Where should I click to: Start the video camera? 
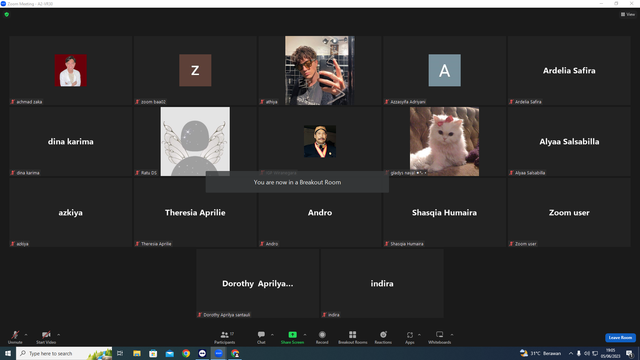tap(46, 337)
